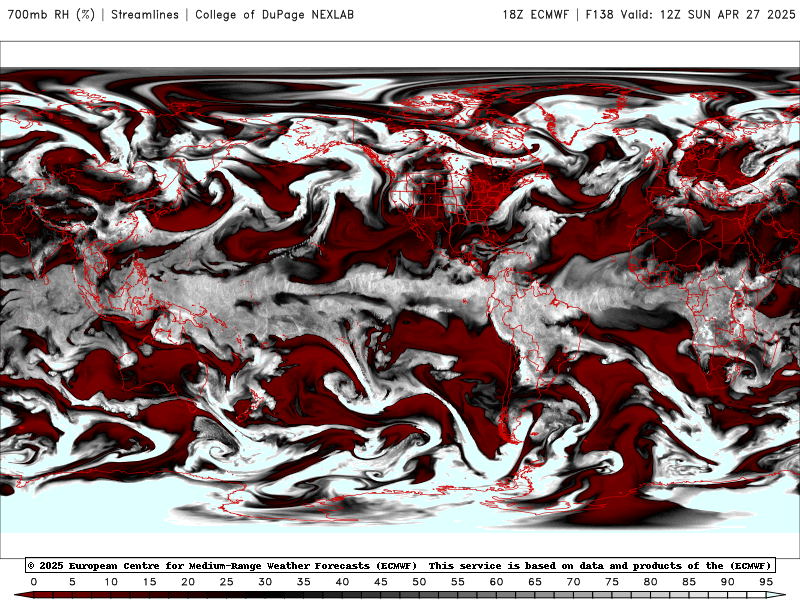Click the global relative humidity map image
The image size is (800, 600).
[x=400, y=300]
